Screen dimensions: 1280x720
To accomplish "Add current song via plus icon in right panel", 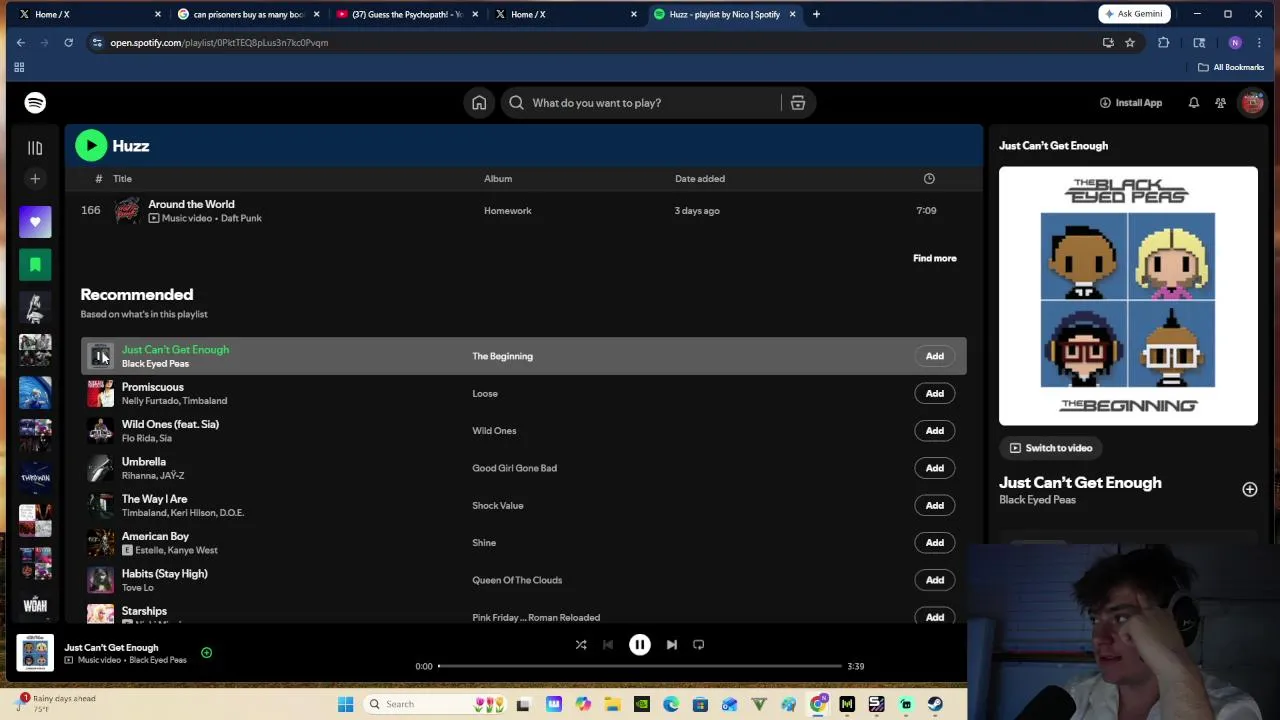I will point(1249,489).
